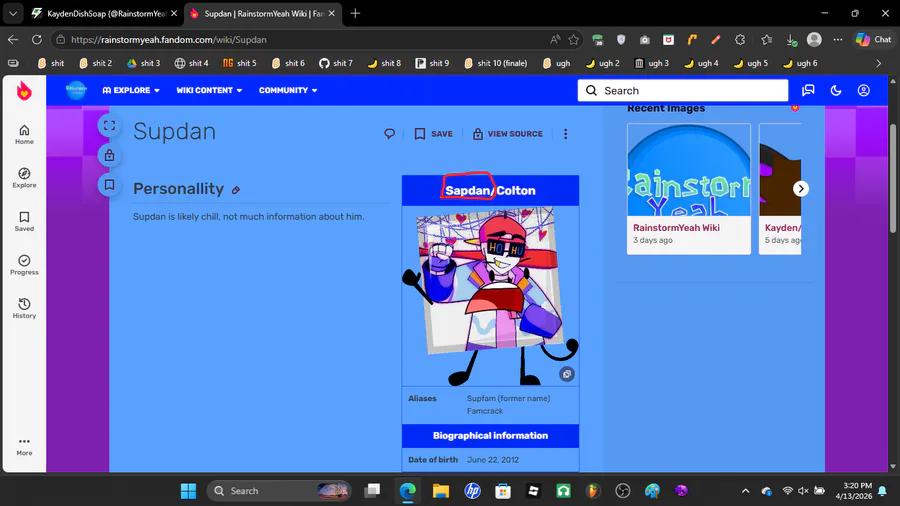Viewport: 900px width, 506px height.
Task: Open the 'ugh 6' bookmark
Action: tap(800, 63)
